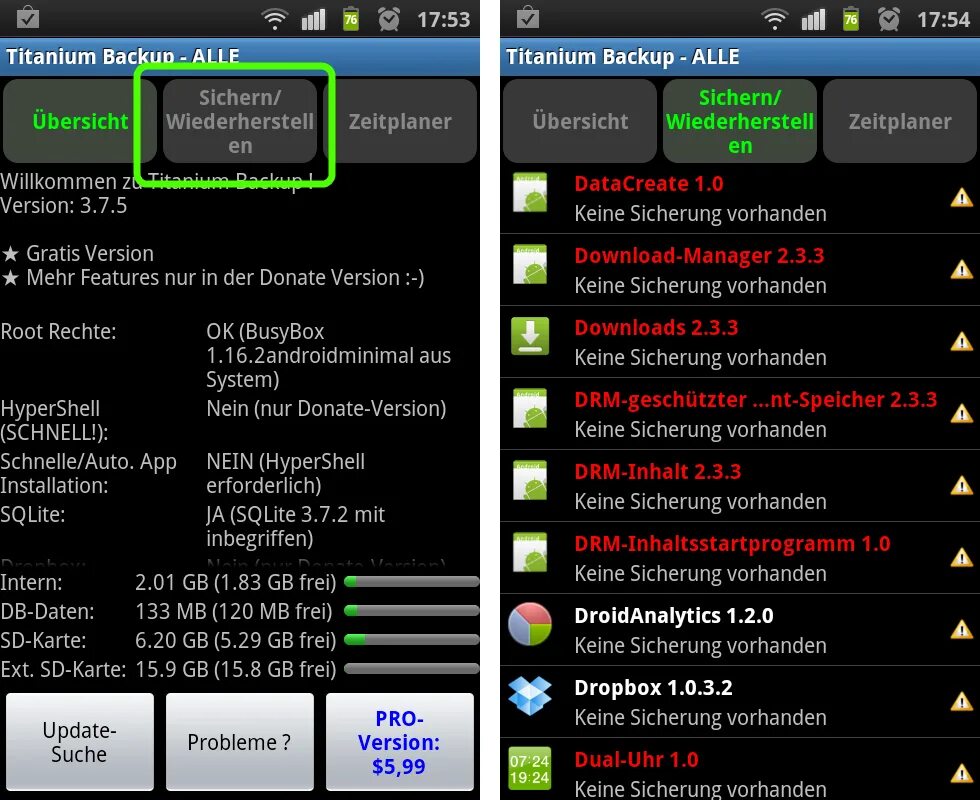Tap the DRM-Inhaltsstartprogramm 1.0 app icon

coord(530,552)
